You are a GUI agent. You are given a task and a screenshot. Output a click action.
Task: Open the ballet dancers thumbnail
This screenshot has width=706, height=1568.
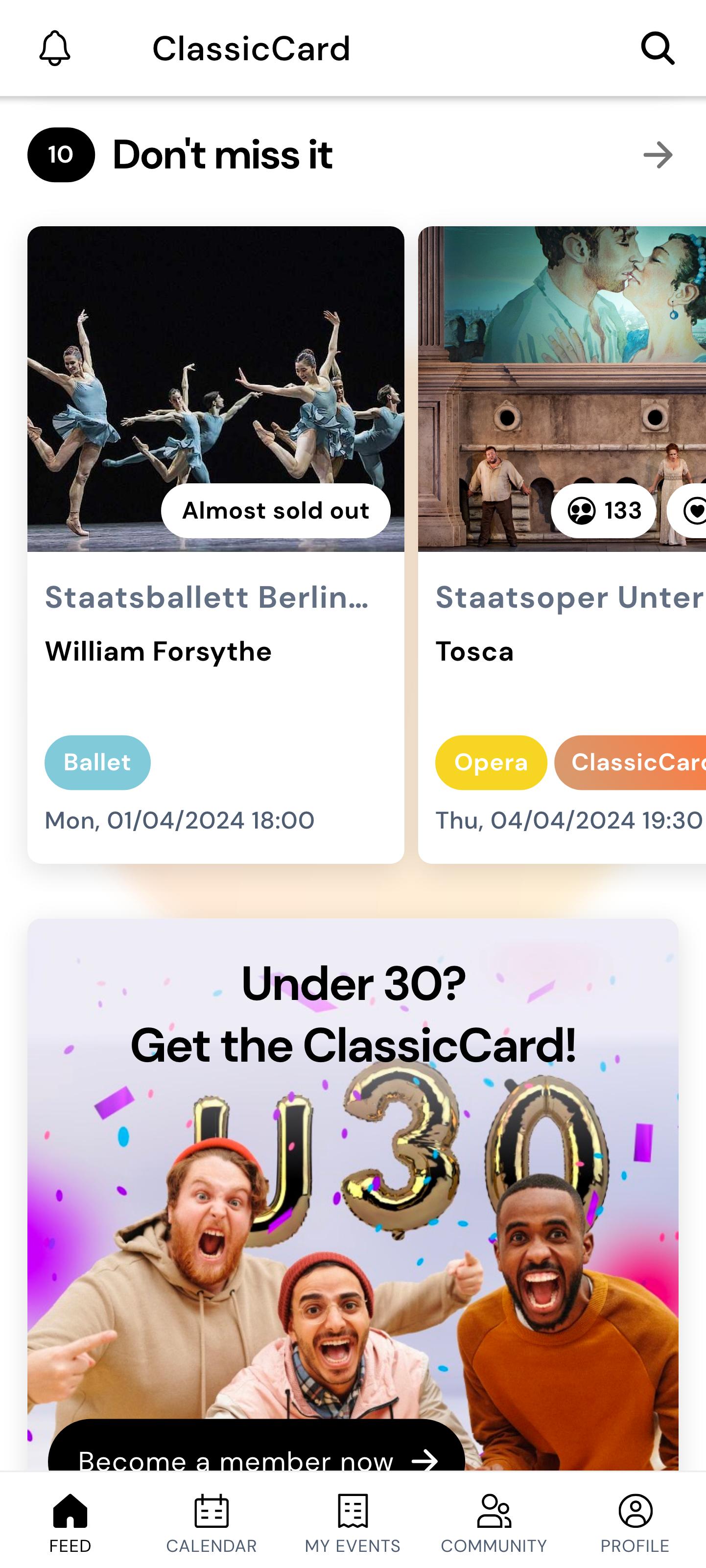pos(215,389)
